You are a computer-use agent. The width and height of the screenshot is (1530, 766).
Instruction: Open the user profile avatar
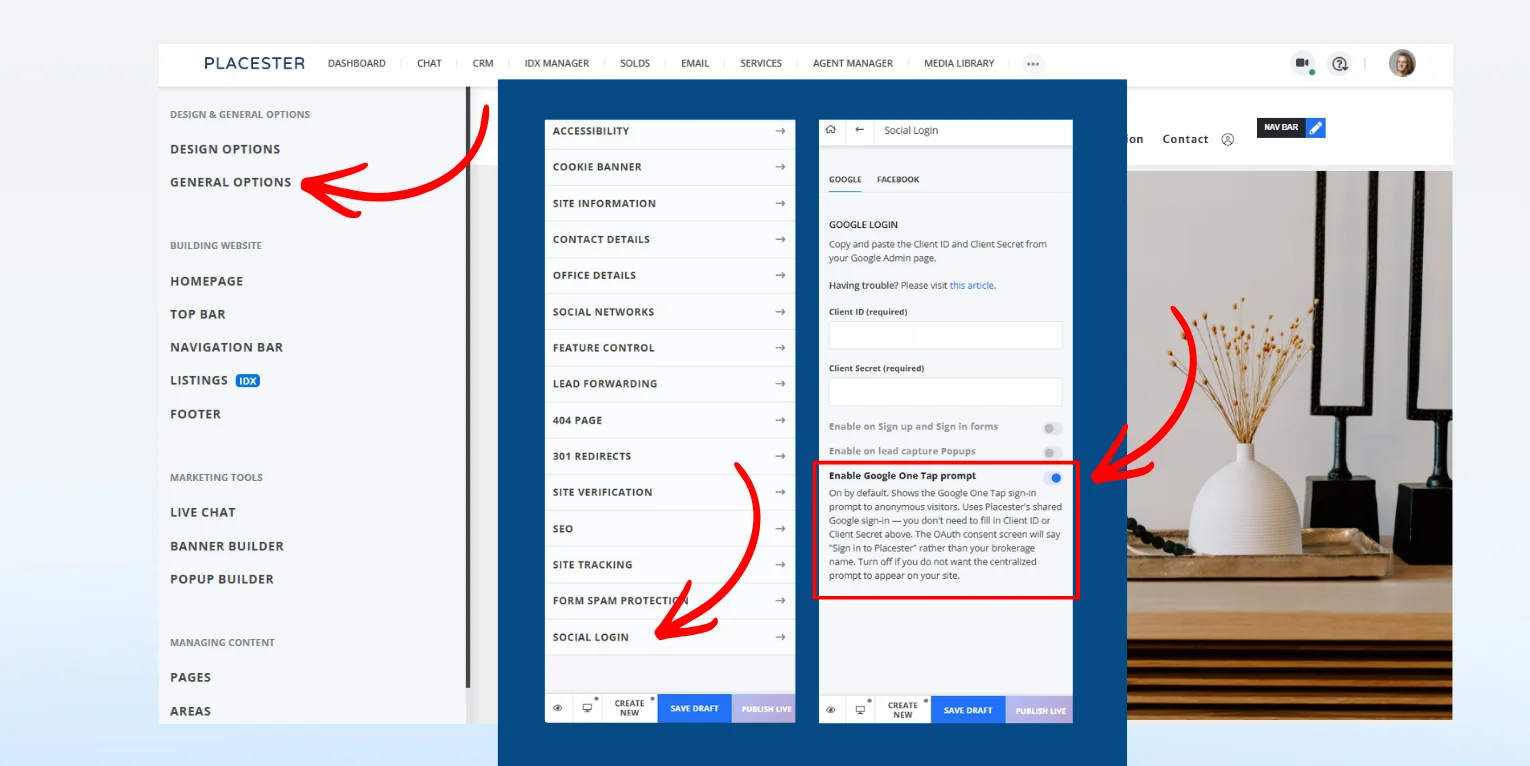pos(1402,63)
